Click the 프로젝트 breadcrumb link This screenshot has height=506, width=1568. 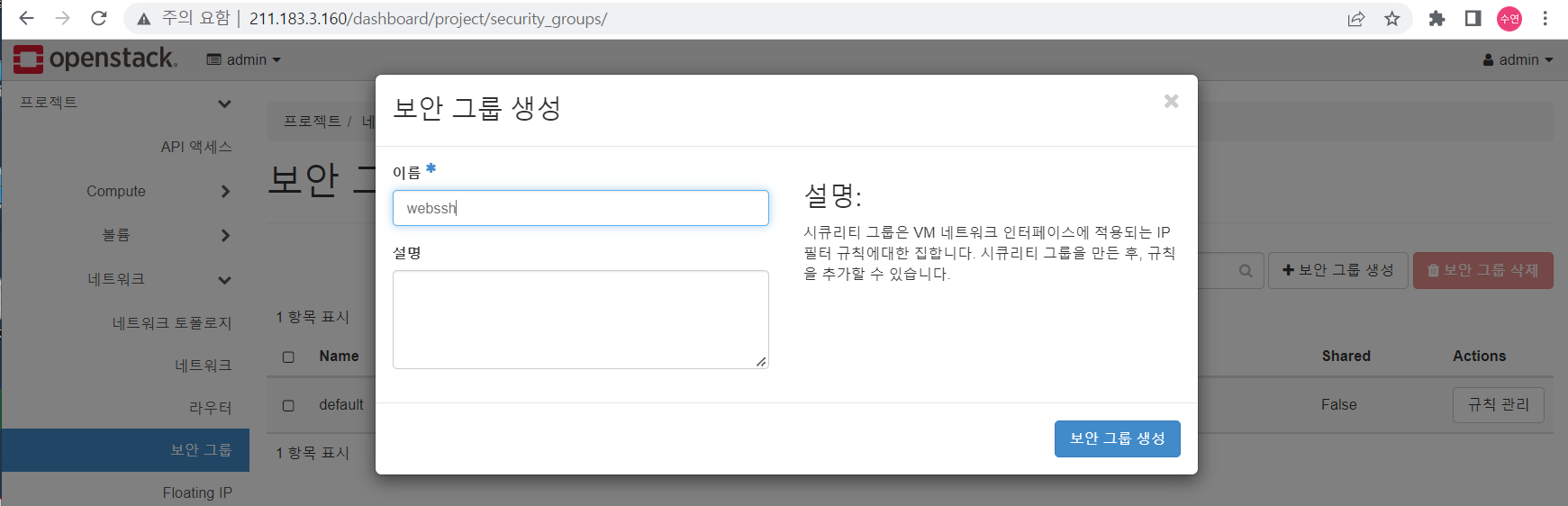point(312,121)
